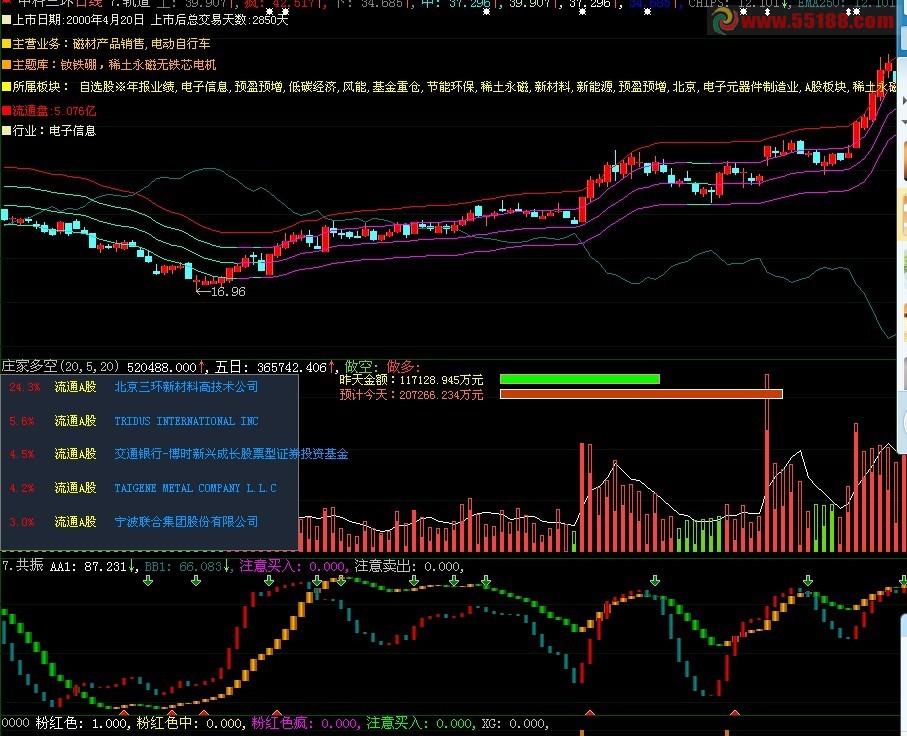Click the 7.共振 indicator title
Screen dimensions: 907x736
[23, 565]
